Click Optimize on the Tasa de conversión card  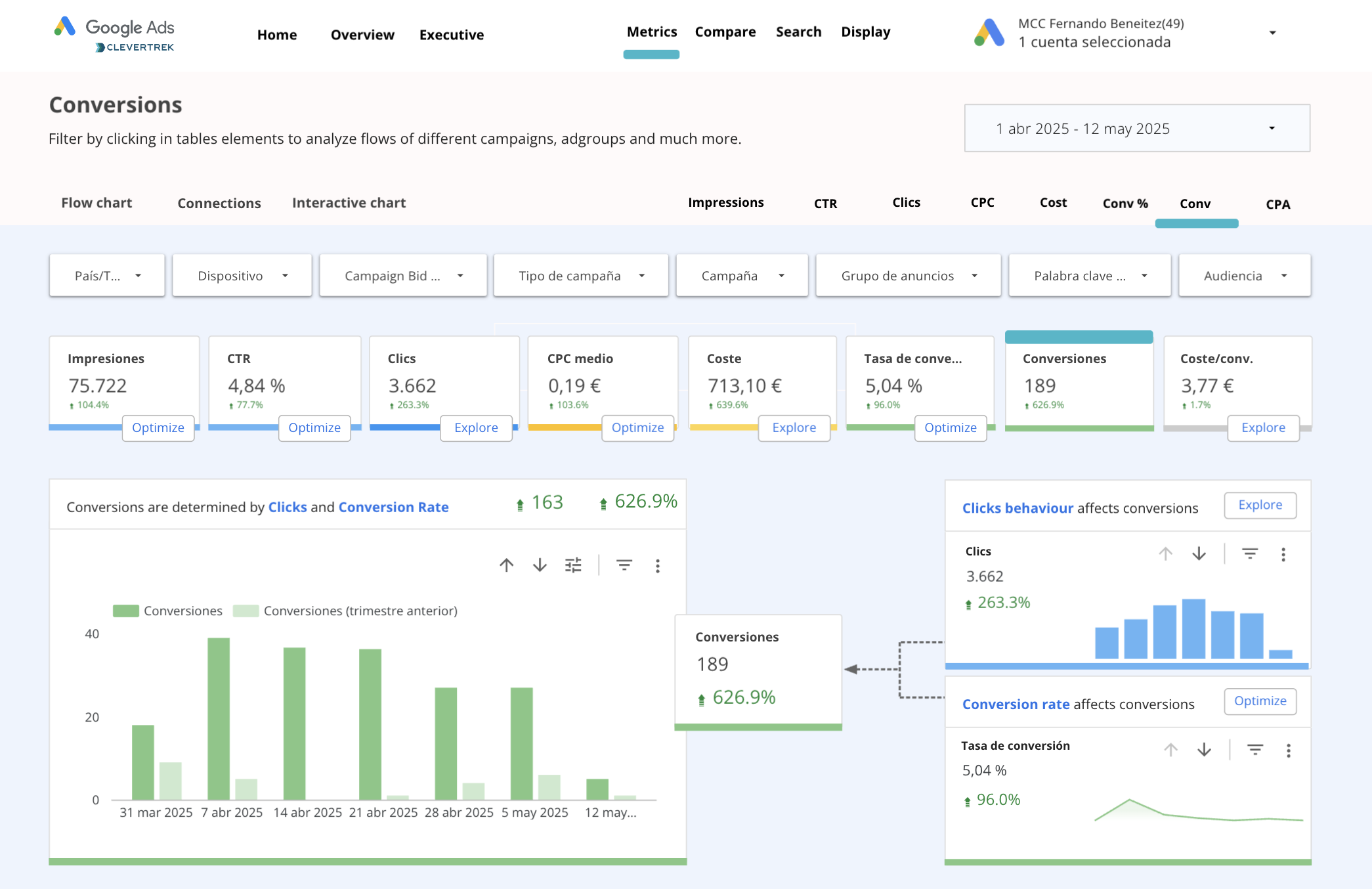click(951, 427)
